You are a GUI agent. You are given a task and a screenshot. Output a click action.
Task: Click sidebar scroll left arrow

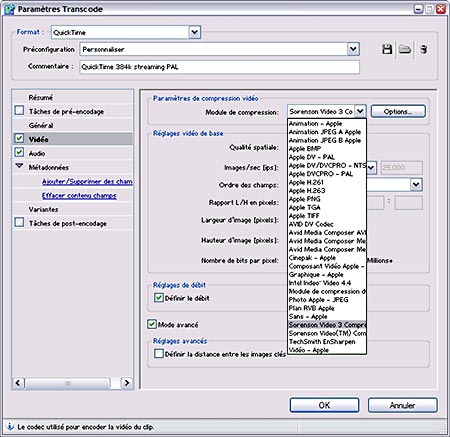point(18,383)
